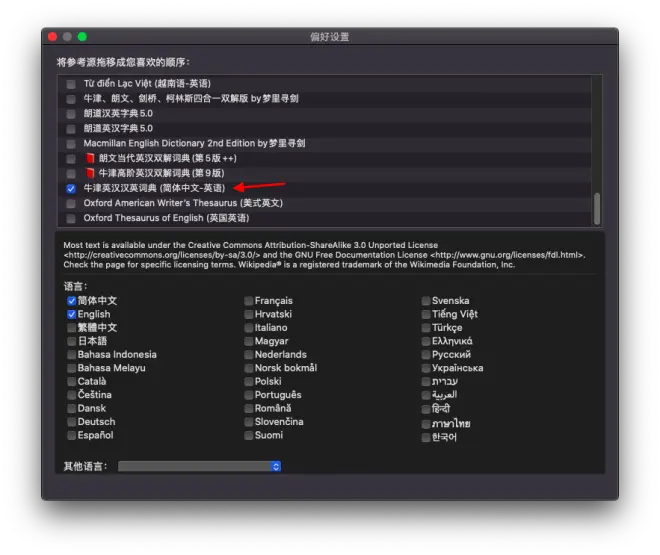Tick the Hrvatski checkbox
This screenshot has width=660, height=555.
249,314
